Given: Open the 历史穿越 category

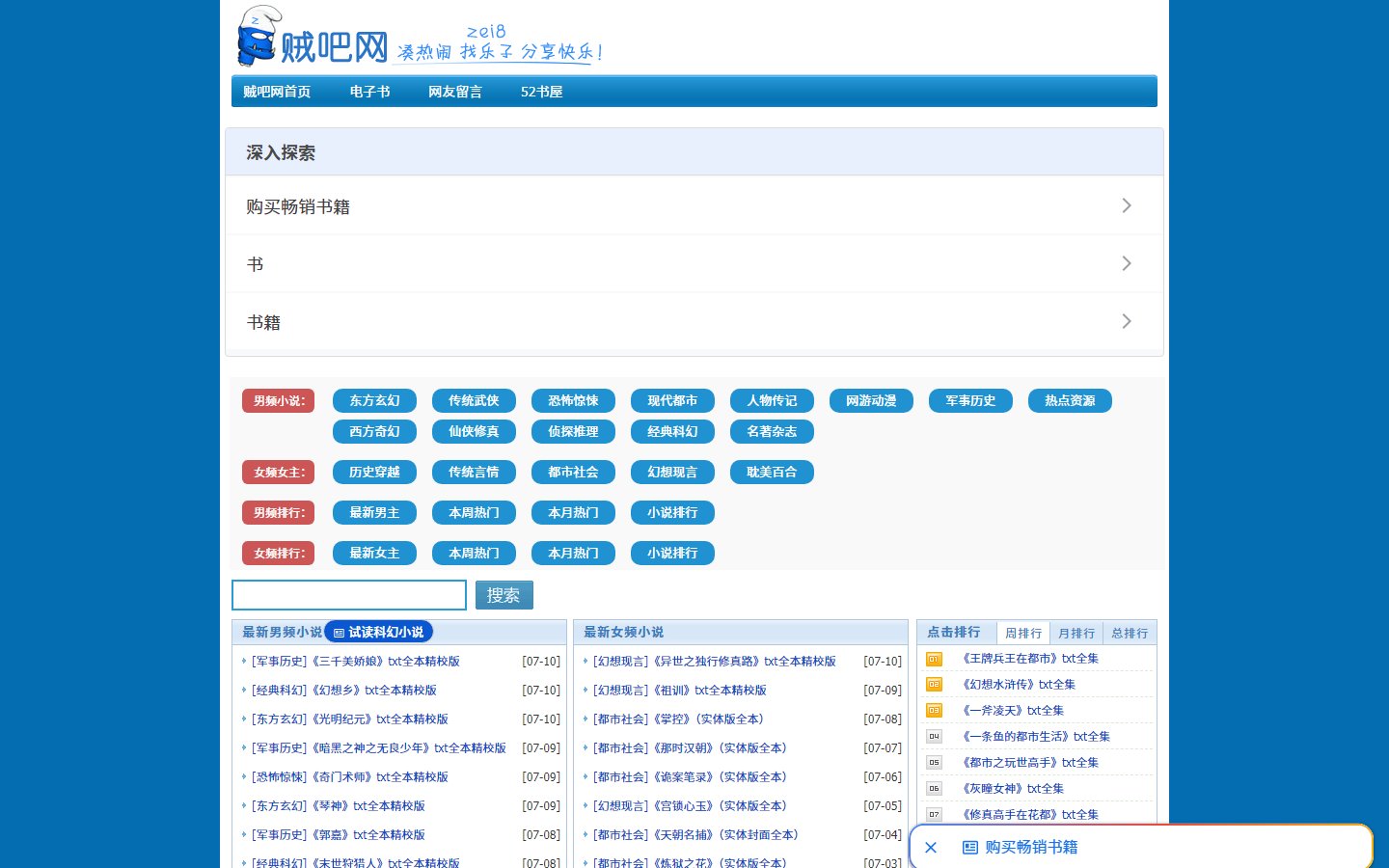Looking at the screenshot, I should [374, 473].
